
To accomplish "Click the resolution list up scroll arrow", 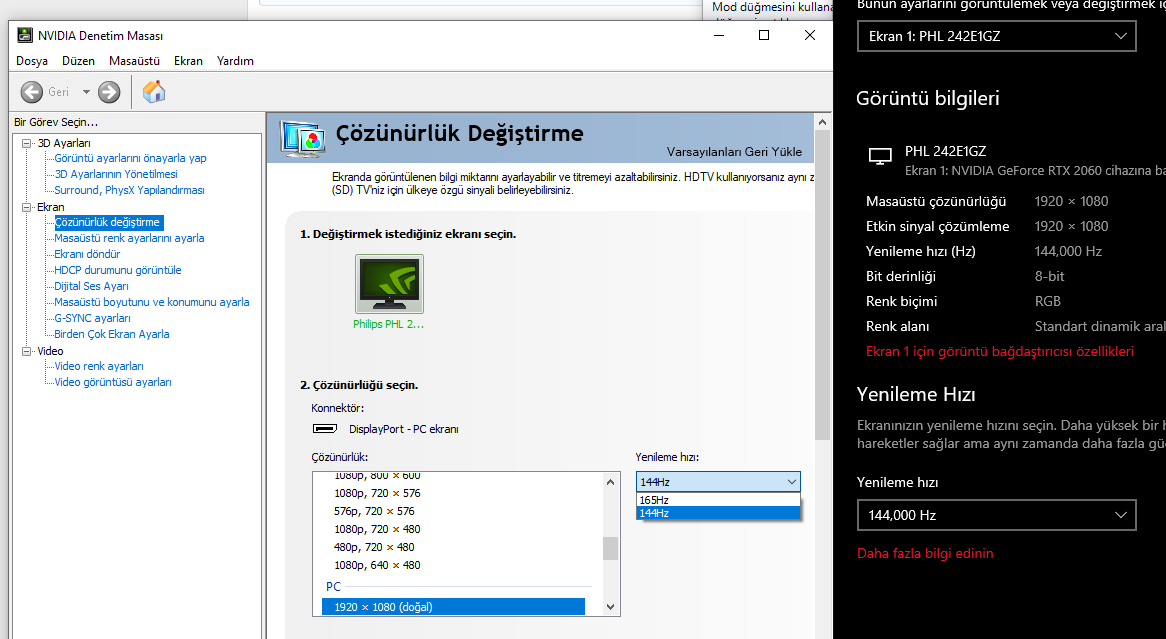I will point(611,482).
